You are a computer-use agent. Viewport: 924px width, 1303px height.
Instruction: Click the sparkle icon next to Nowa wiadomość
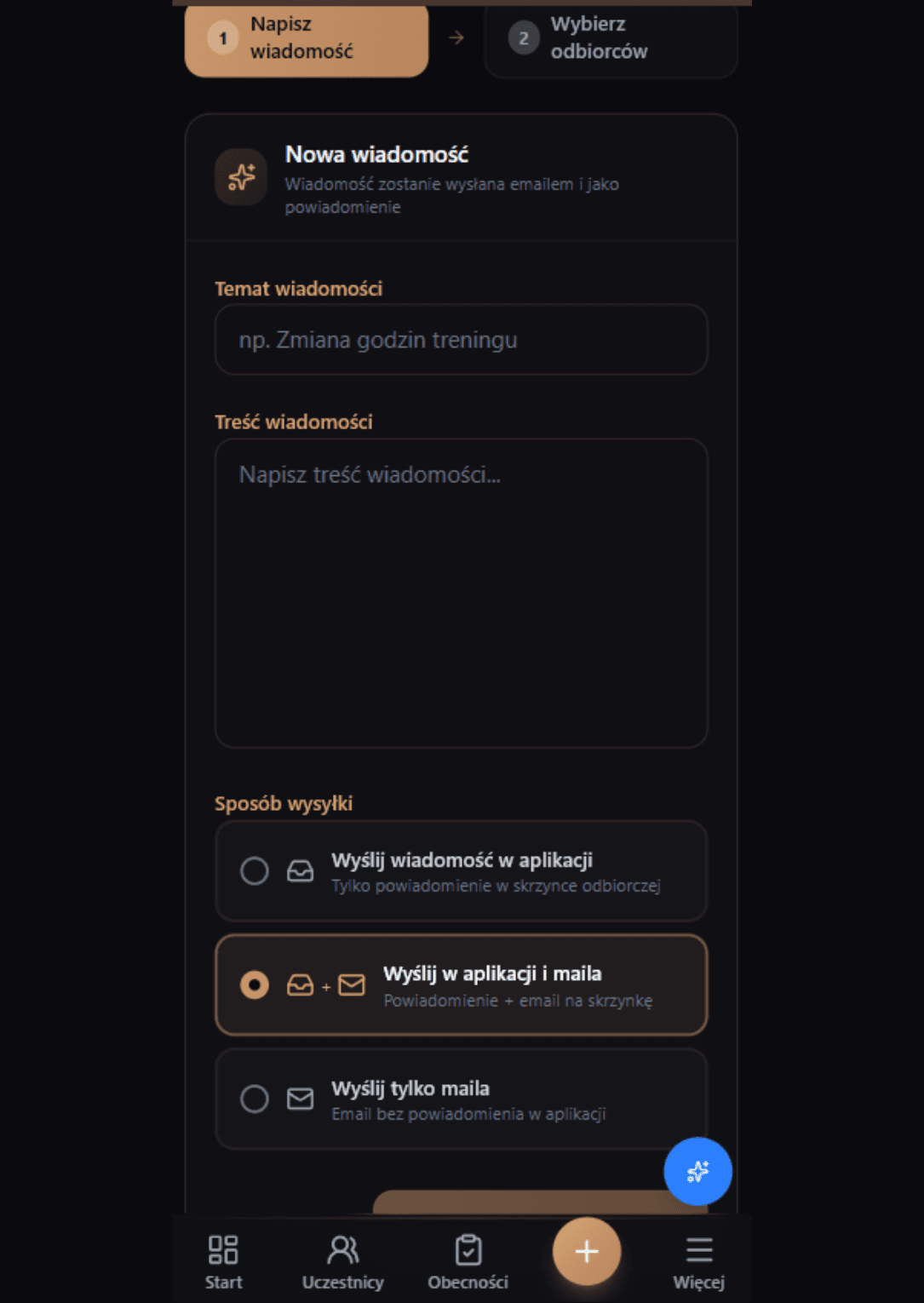click(240, 178)
